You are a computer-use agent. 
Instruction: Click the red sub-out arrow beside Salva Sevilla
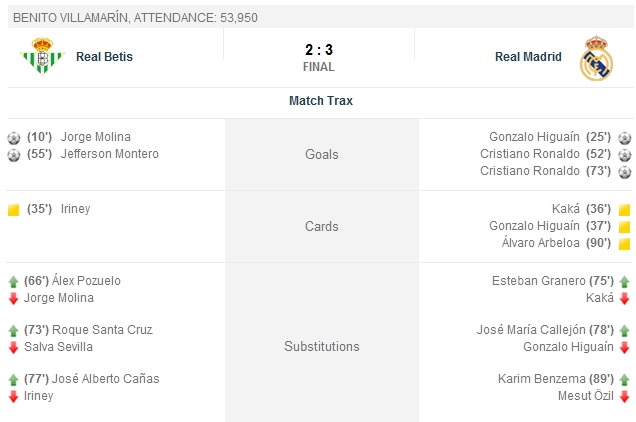coord(14,347)
